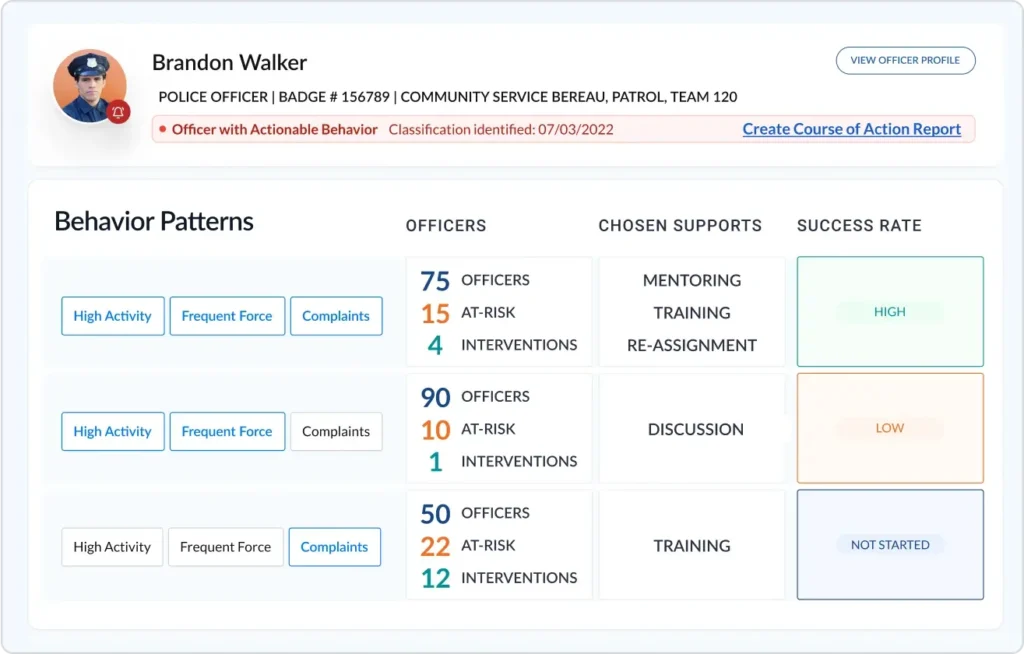Enable Complaints in the 90 officers row
The image size is (1024, 654).
click(336, 431)
